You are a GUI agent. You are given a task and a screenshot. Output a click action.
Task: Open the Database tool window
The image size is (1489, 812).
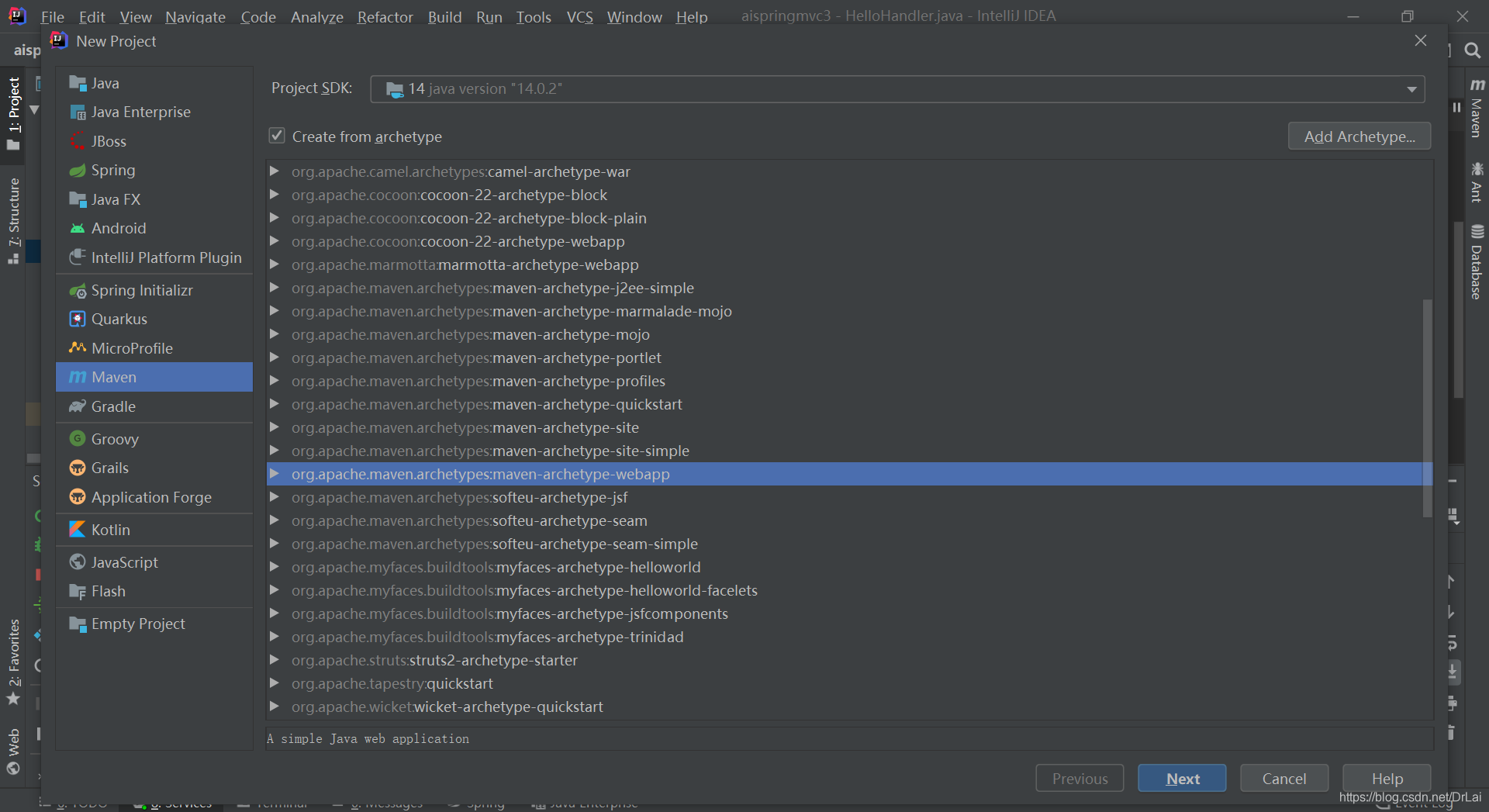(1477, 262)
